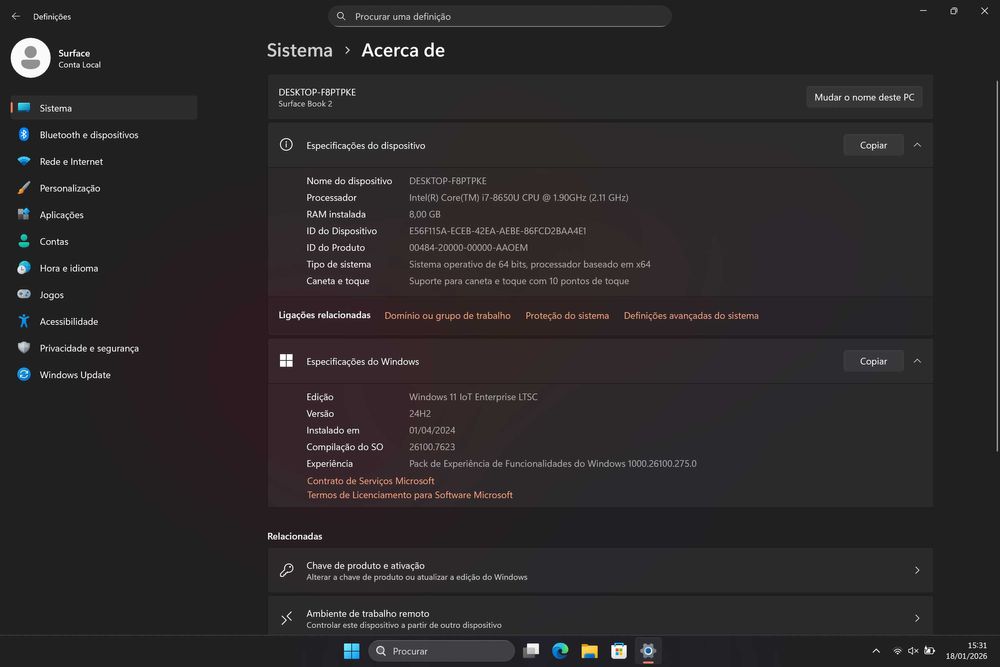Click the Aplicações icon in sidebar
The height and width of the screenshot is (667, 1000).
[24, 215]
